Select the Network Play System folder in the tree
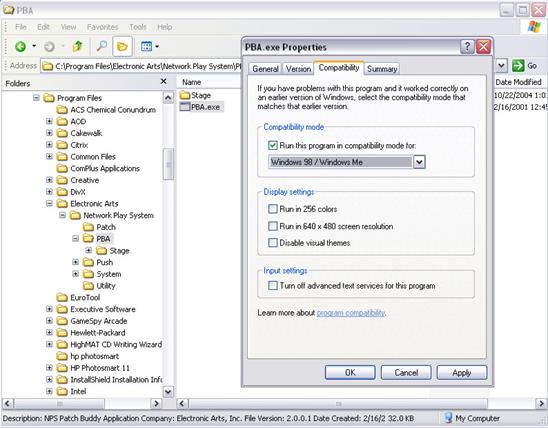 coord(111,215)
